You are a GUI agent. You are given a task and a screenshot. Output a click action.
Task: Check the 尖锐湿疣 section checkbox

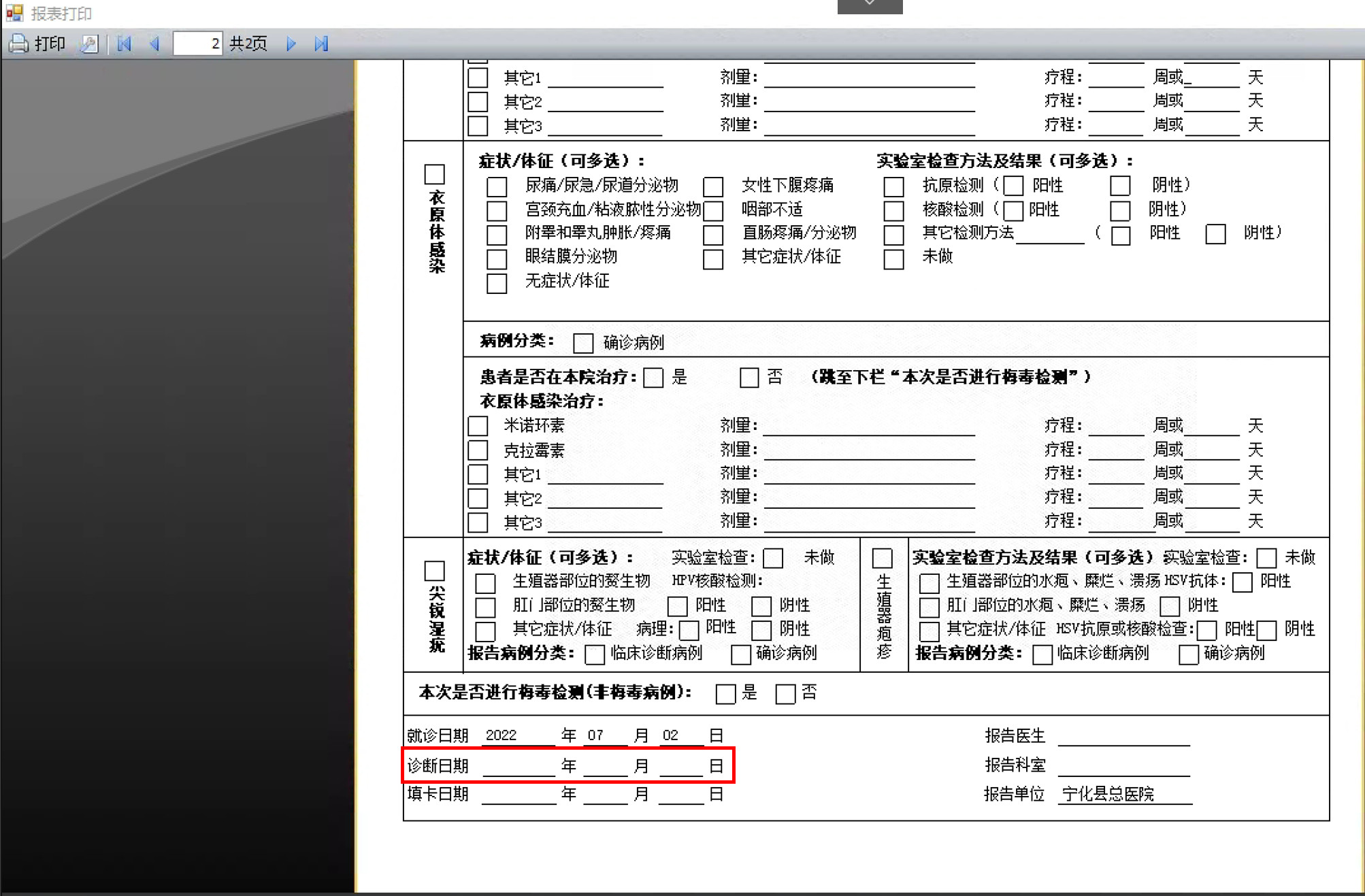[x=434, y=570]
